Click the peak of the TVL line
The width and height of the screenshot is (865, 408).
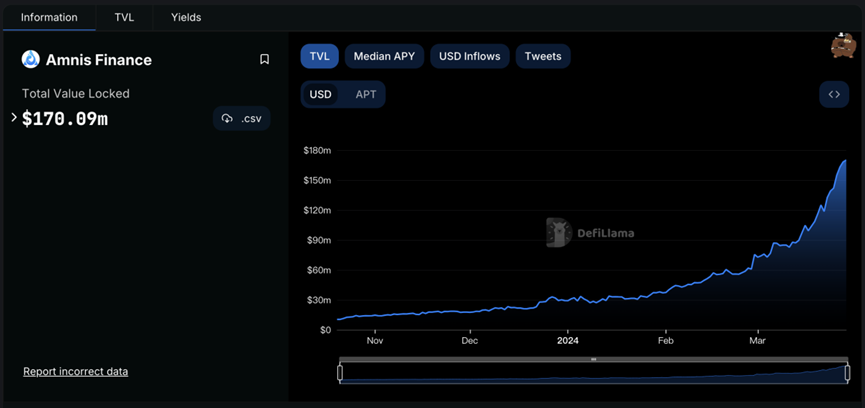click(x=846, y=160)
